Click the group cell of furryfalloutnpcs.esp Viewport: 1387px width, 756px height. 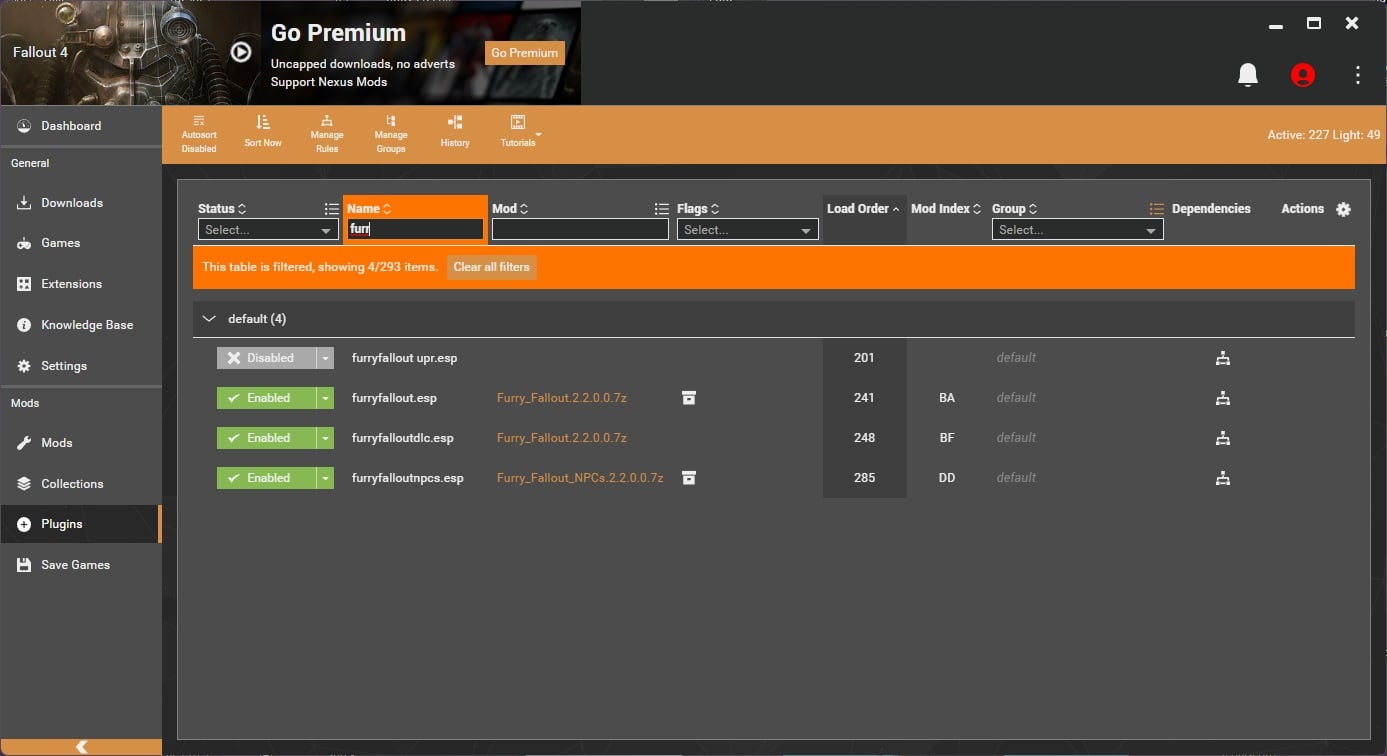pyautogui.click(x=1016, y=478)
